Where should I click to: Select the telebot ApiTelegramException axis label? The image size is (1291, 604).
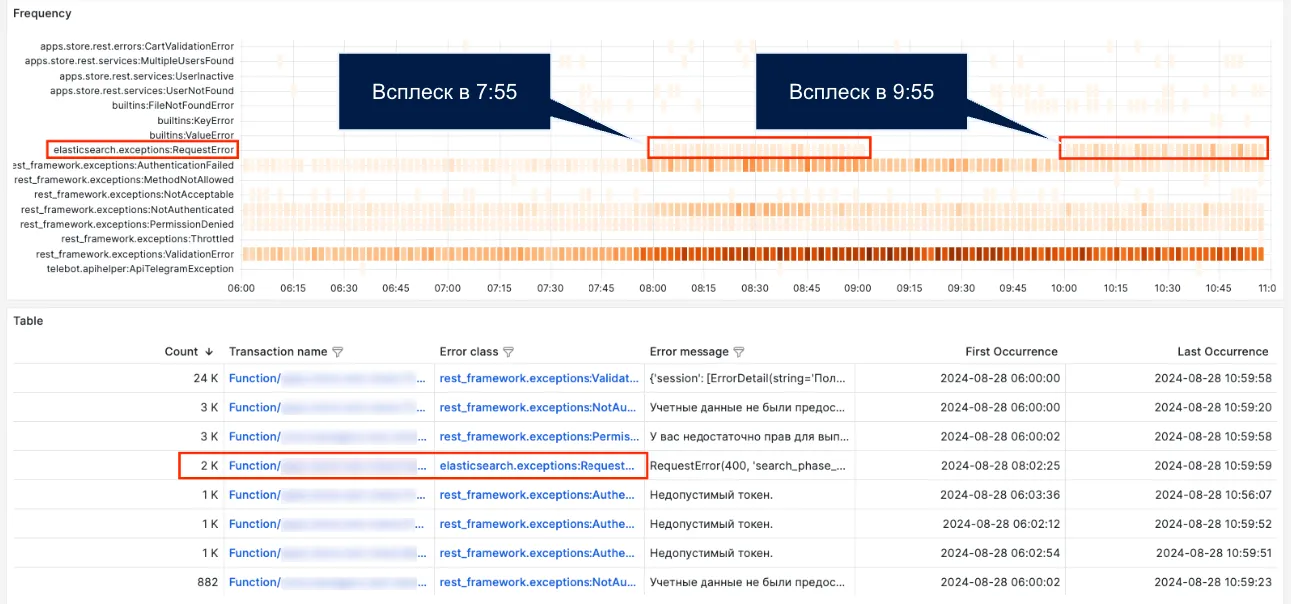(141, 269)
